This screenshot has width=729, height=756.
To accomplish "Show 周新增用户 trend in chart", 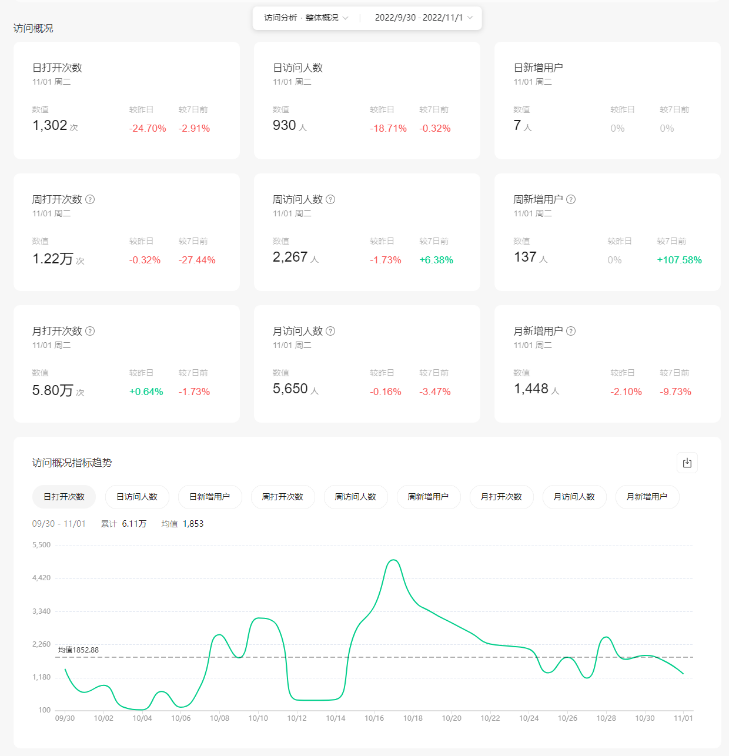I will (428, 496).
